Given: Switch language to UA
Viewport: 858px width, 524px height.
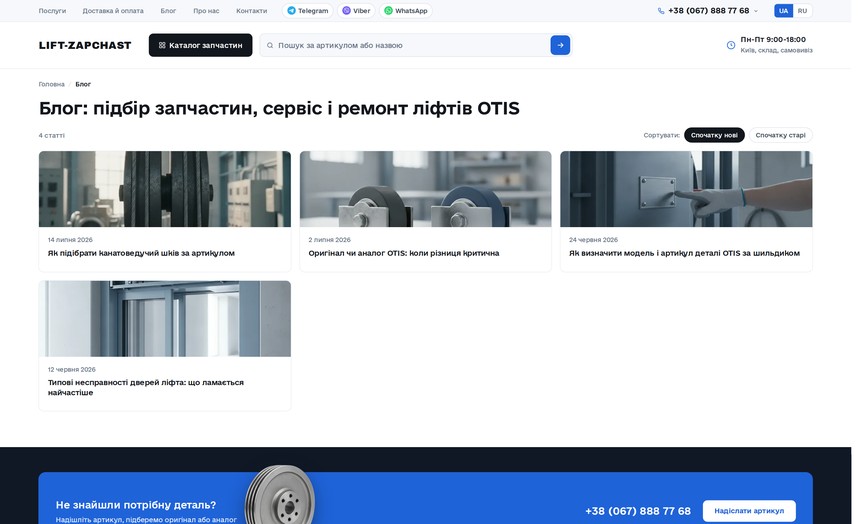Looking at the screenshot, I should click(x=783, y=11).
